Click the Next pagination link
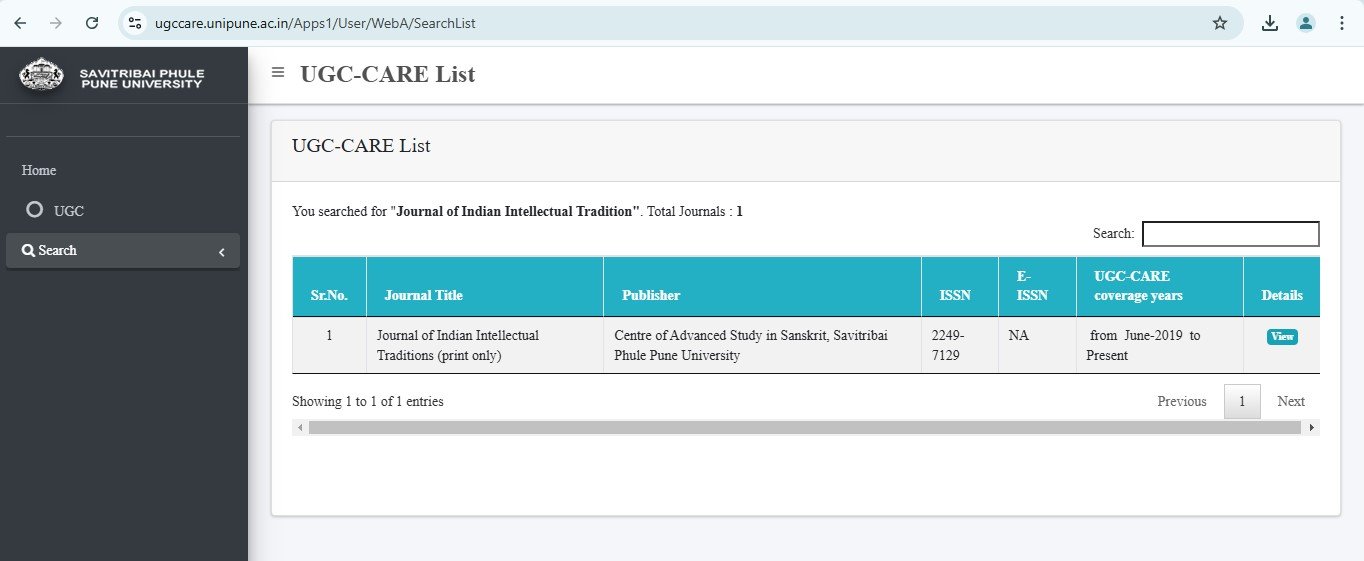Screen dimensions: 1364x561 1291,401
